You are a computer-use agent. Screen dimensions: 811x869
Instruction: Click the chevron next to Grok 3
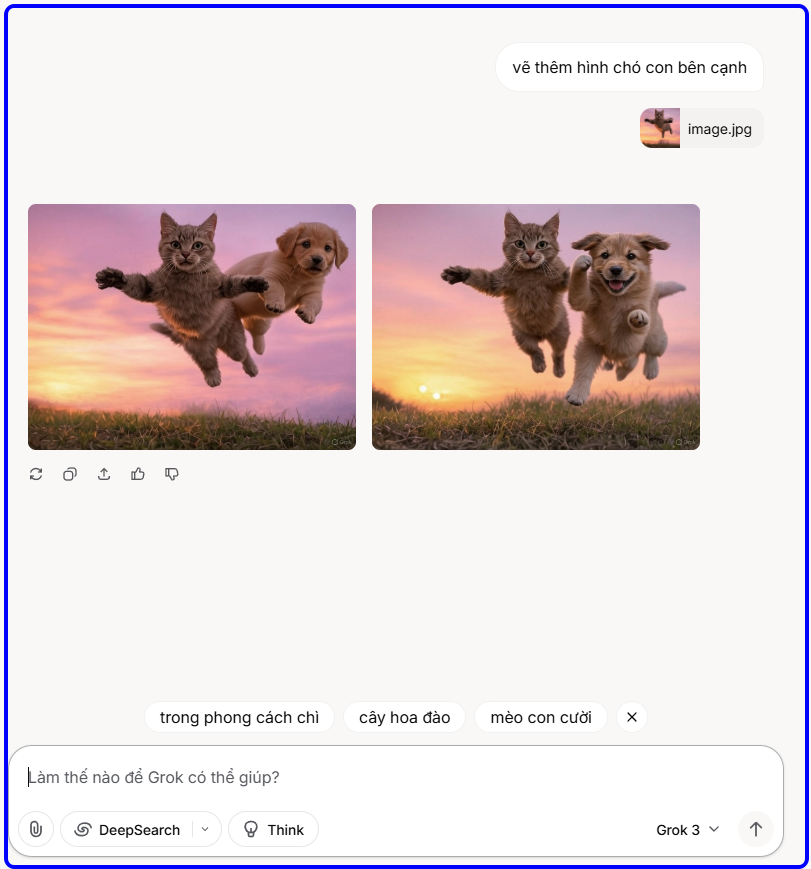pos(715,829)
